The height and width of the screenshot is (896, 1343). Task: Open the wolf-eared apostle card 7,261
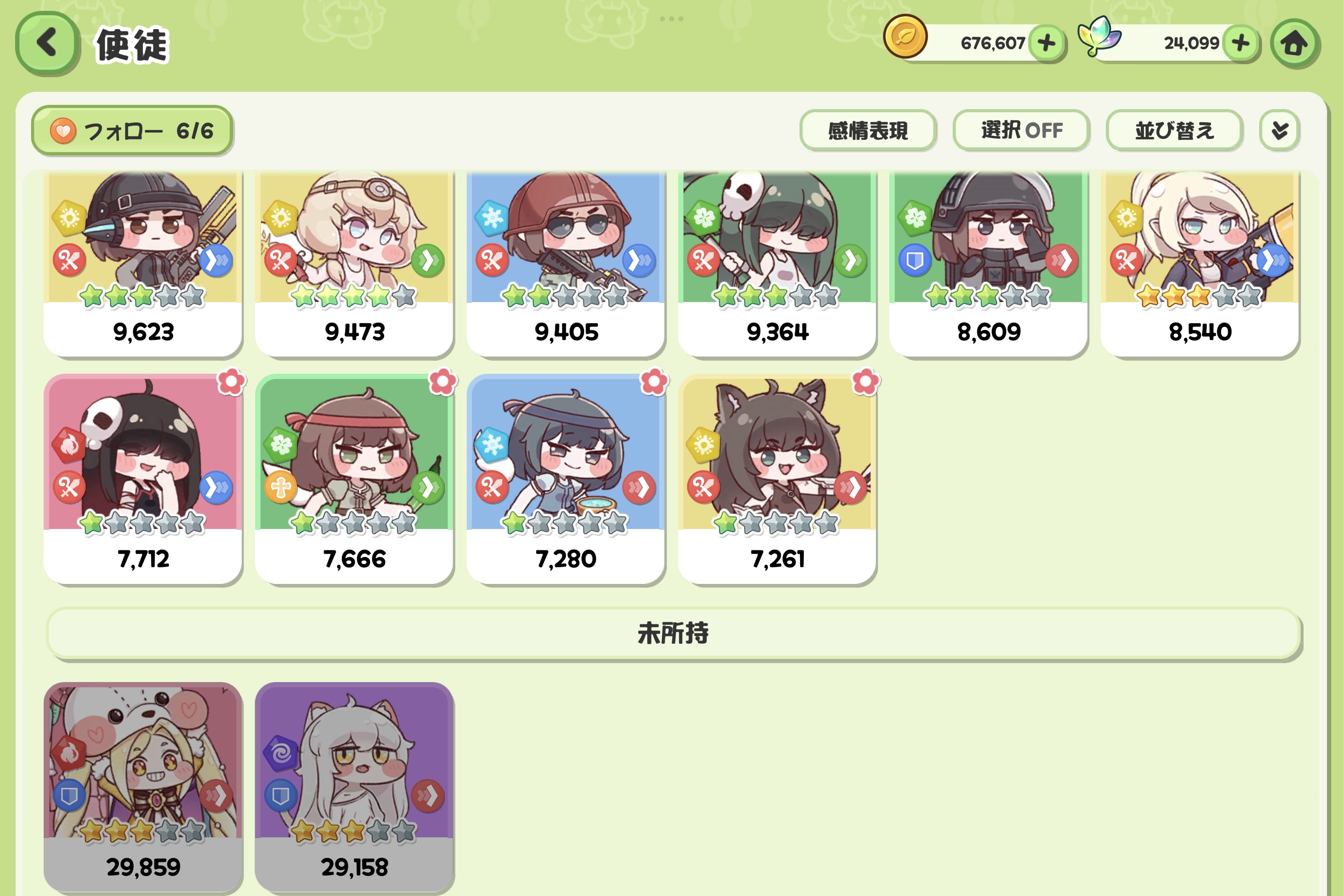point(777,479)
